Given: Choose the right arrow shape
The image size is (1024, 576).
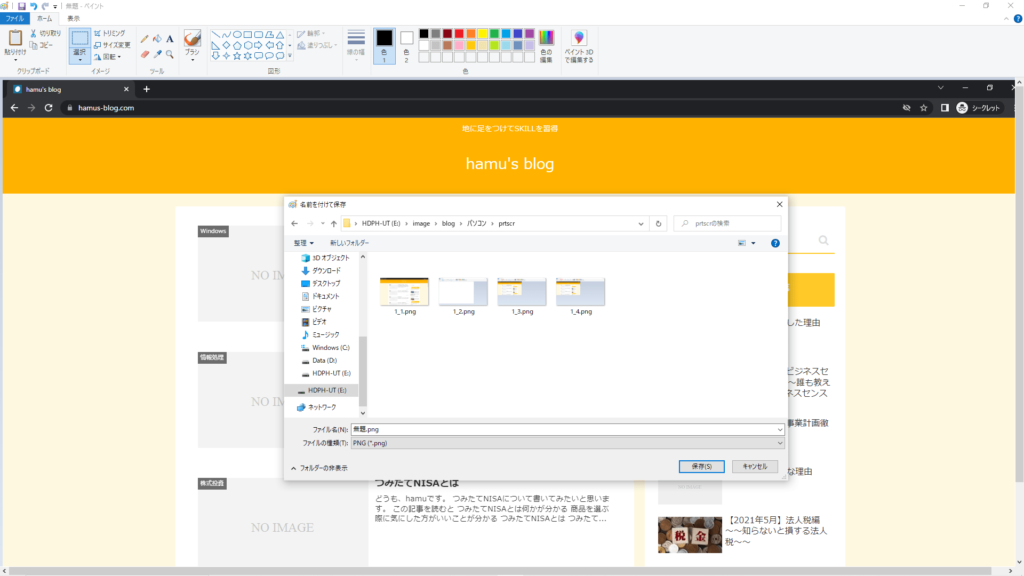Looking at the screenshot, I should click(x=259, y=45).
